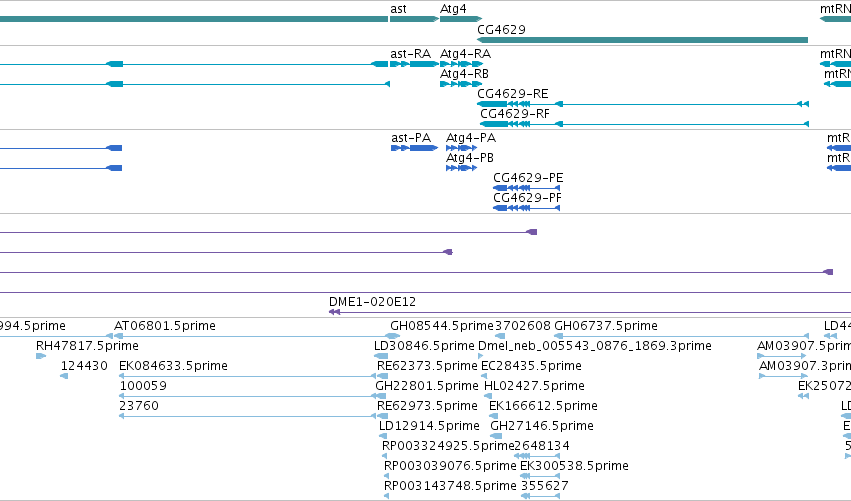Click the Atg4 gene label
This screenshot has height=501, width=851.
coord(453,9)
